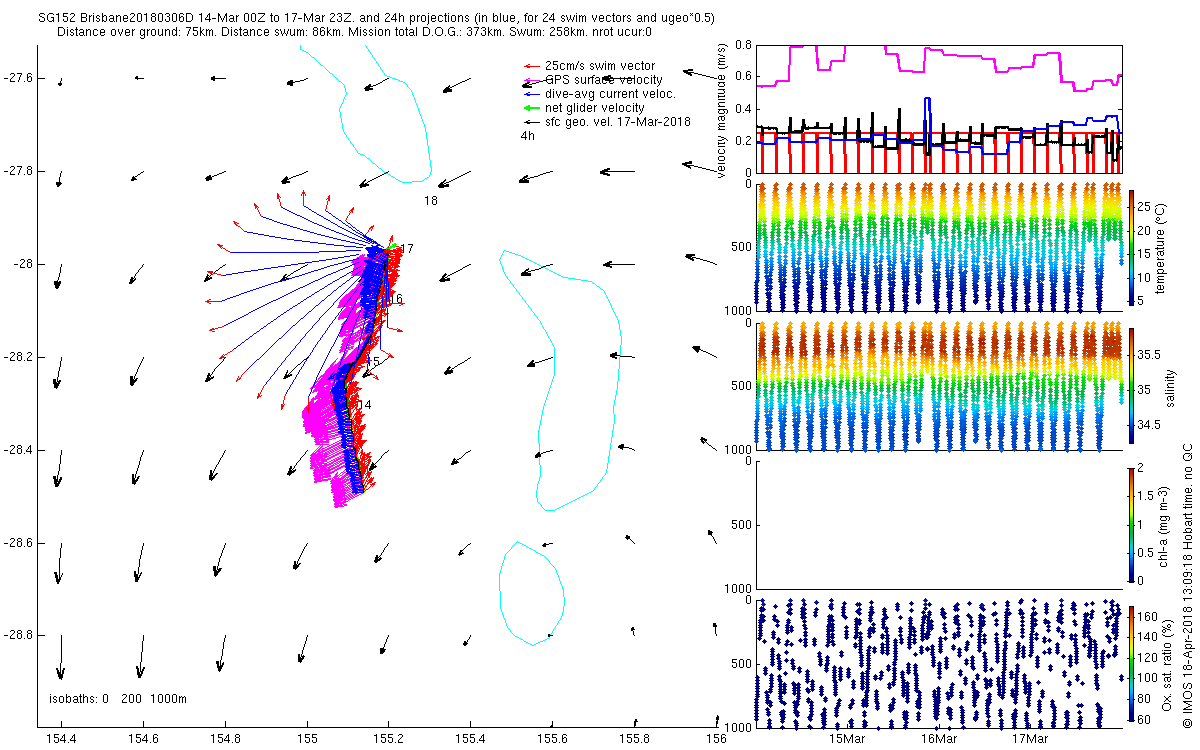1200x750 pixels.
Task: Click the '1.5' tick on chl-a colorbar
Action: (x=1148, y=494)
